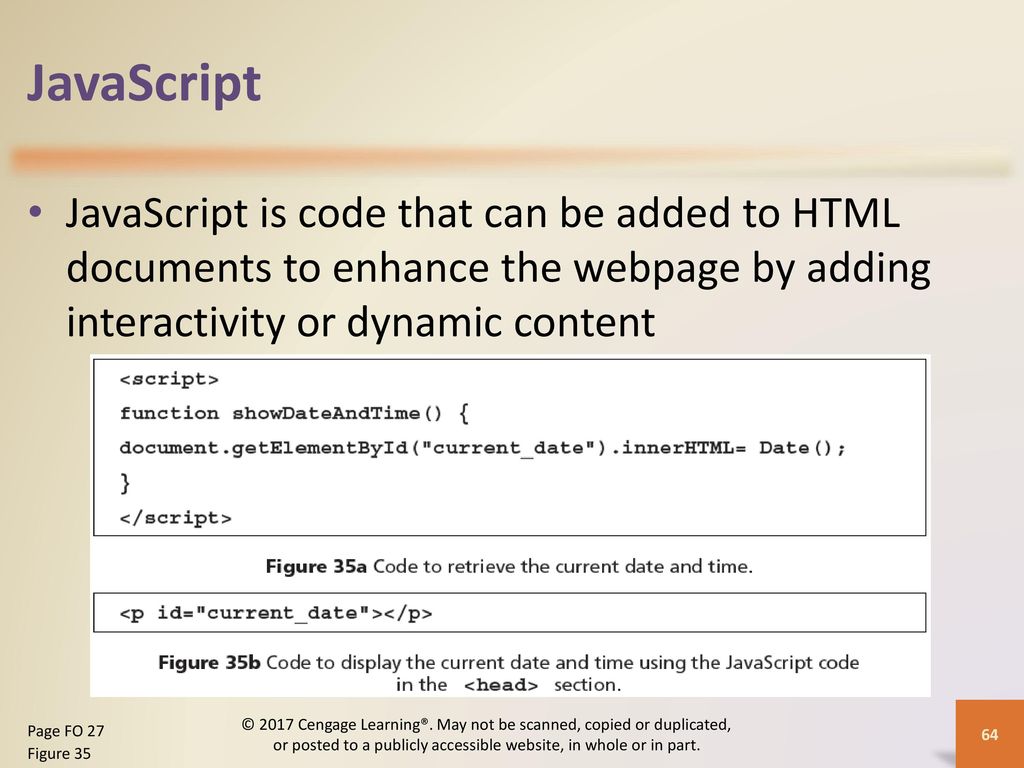Click the opening <script> tag line
Screen dimensions: 1024x768
pyautogui.click(x=169, y=379)
